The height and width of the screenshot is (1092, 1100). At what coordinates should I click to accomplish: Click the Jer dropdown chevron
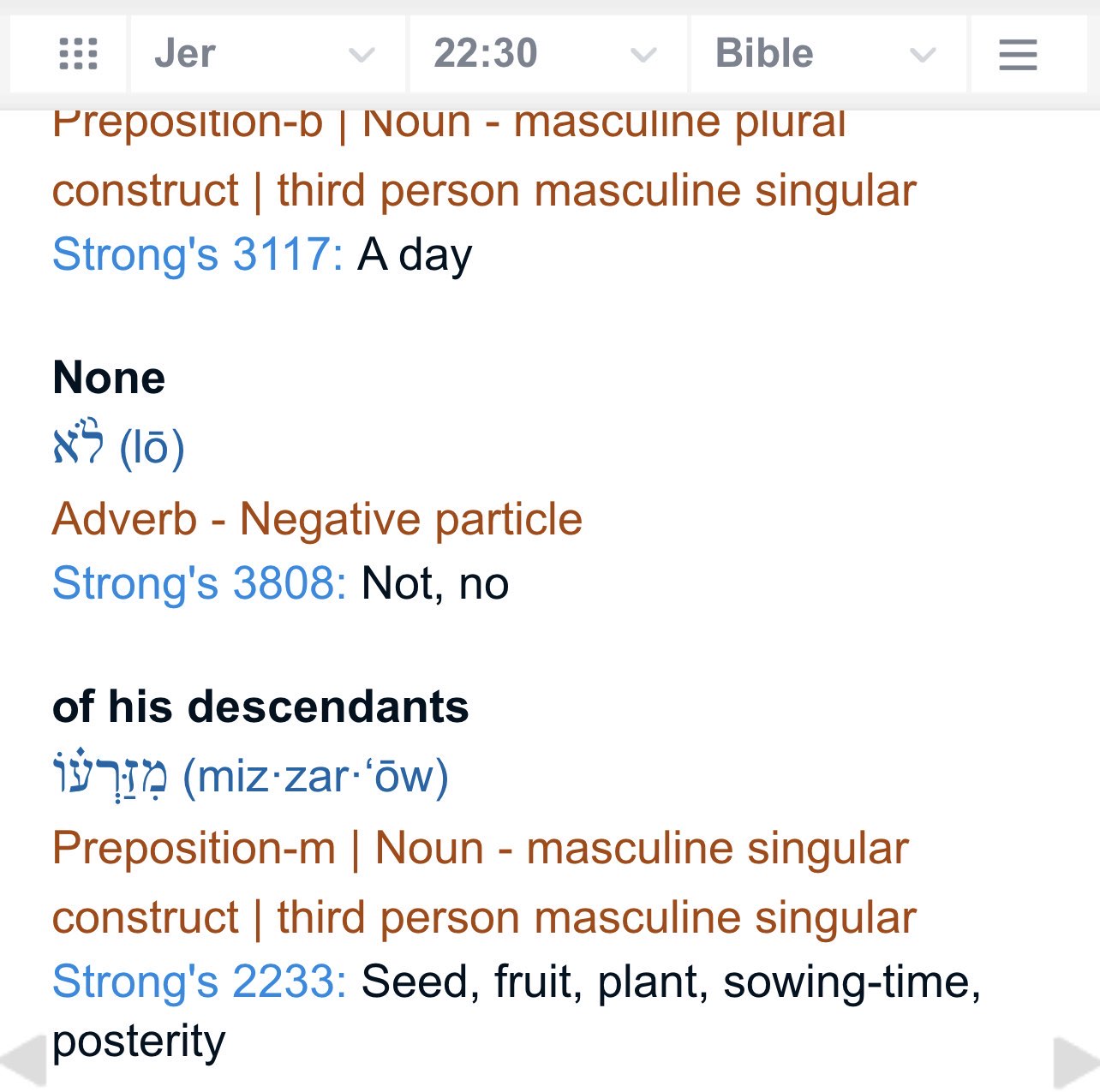[362, 56]
